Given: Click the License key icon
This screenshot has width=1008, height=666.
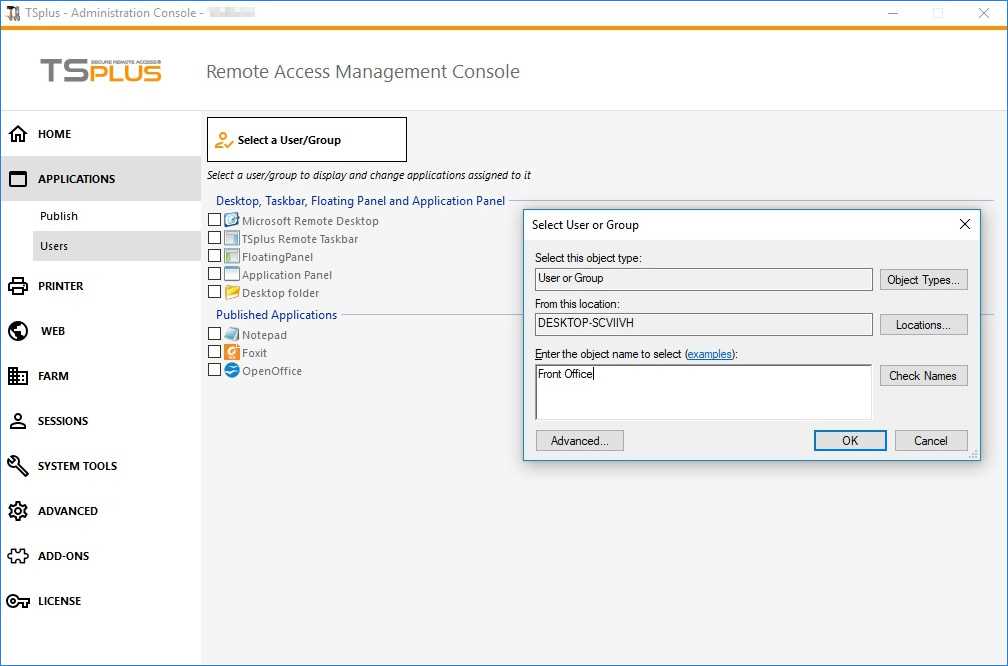Looking at the screenshot, I should coord(18,601).
